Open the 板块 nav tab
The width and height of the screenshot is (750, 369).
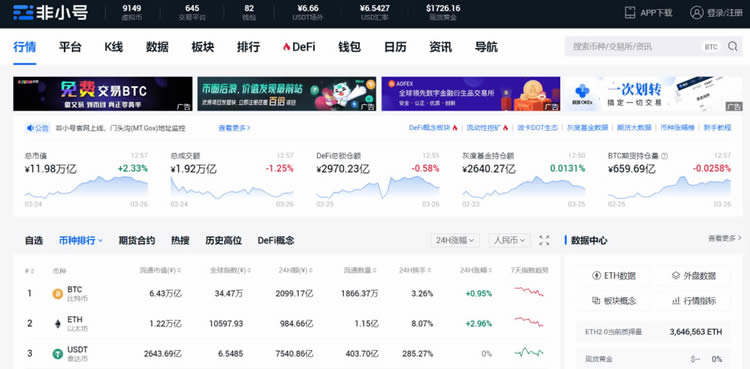203,47
